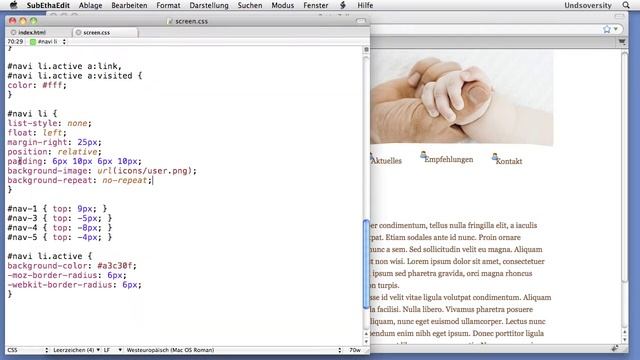Toggle the editor toolbar pill button

pyautogui.click(x=361, y=20)
